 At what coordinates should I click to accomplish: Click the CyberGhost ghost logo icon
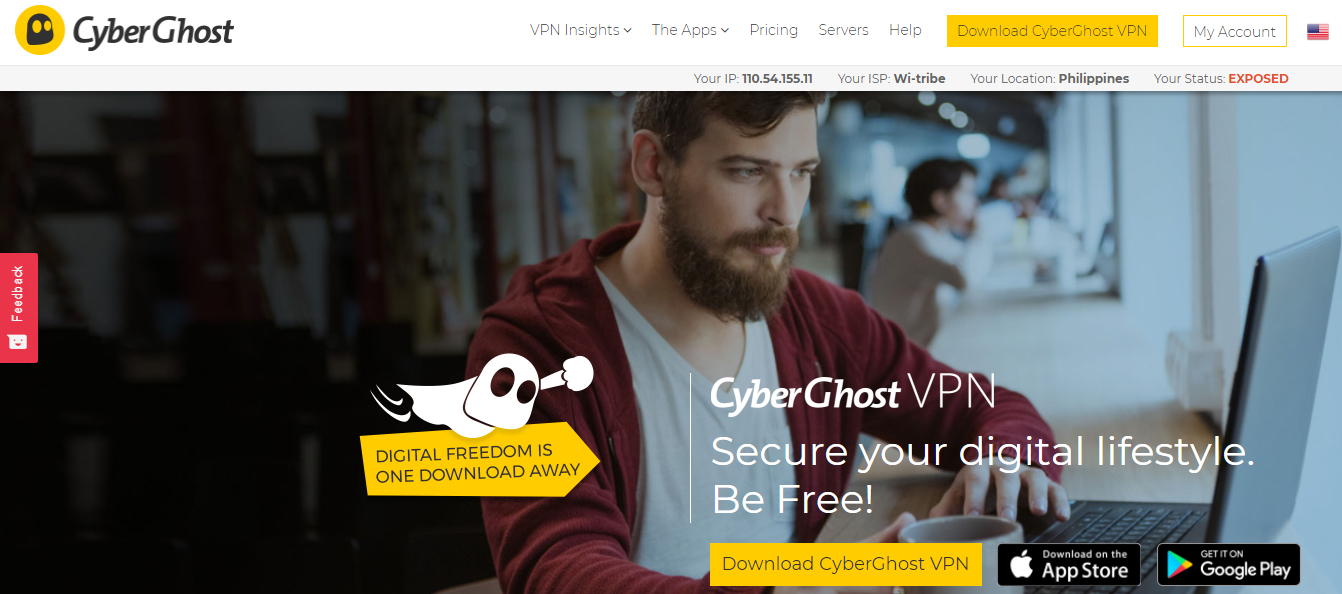40,31
